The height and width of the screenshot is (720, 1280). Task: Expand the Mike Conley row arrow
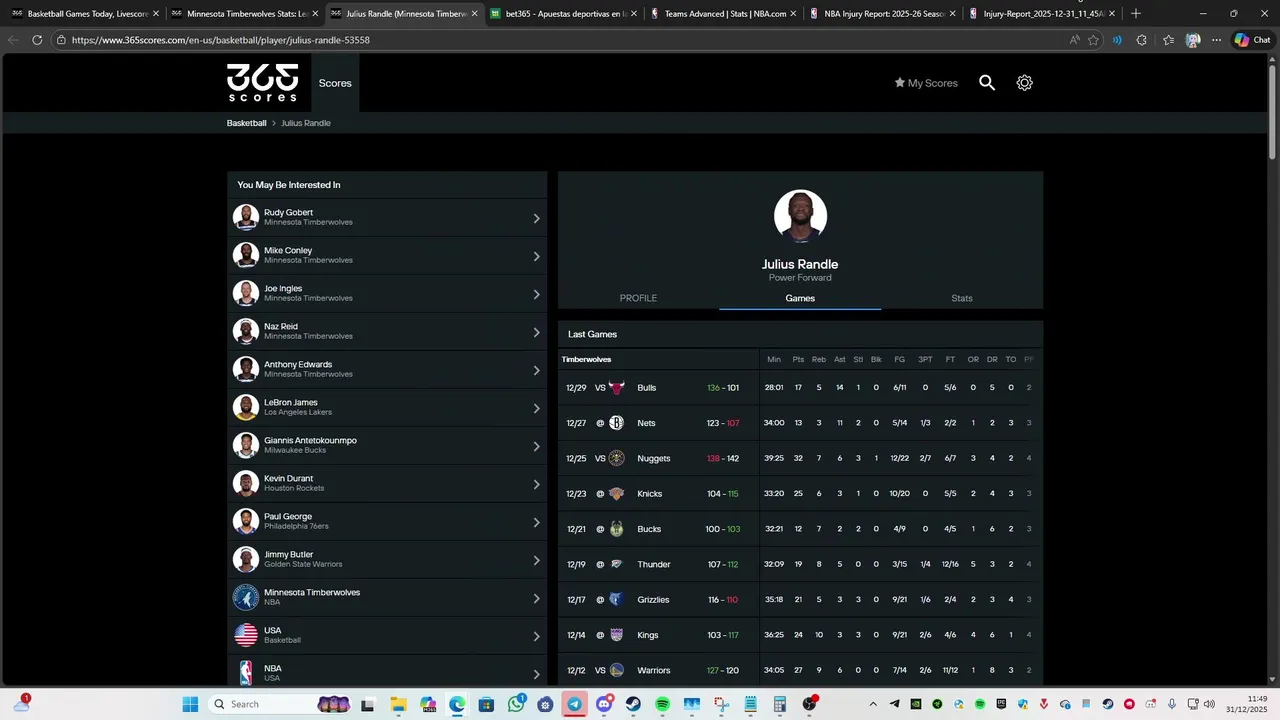536,256
